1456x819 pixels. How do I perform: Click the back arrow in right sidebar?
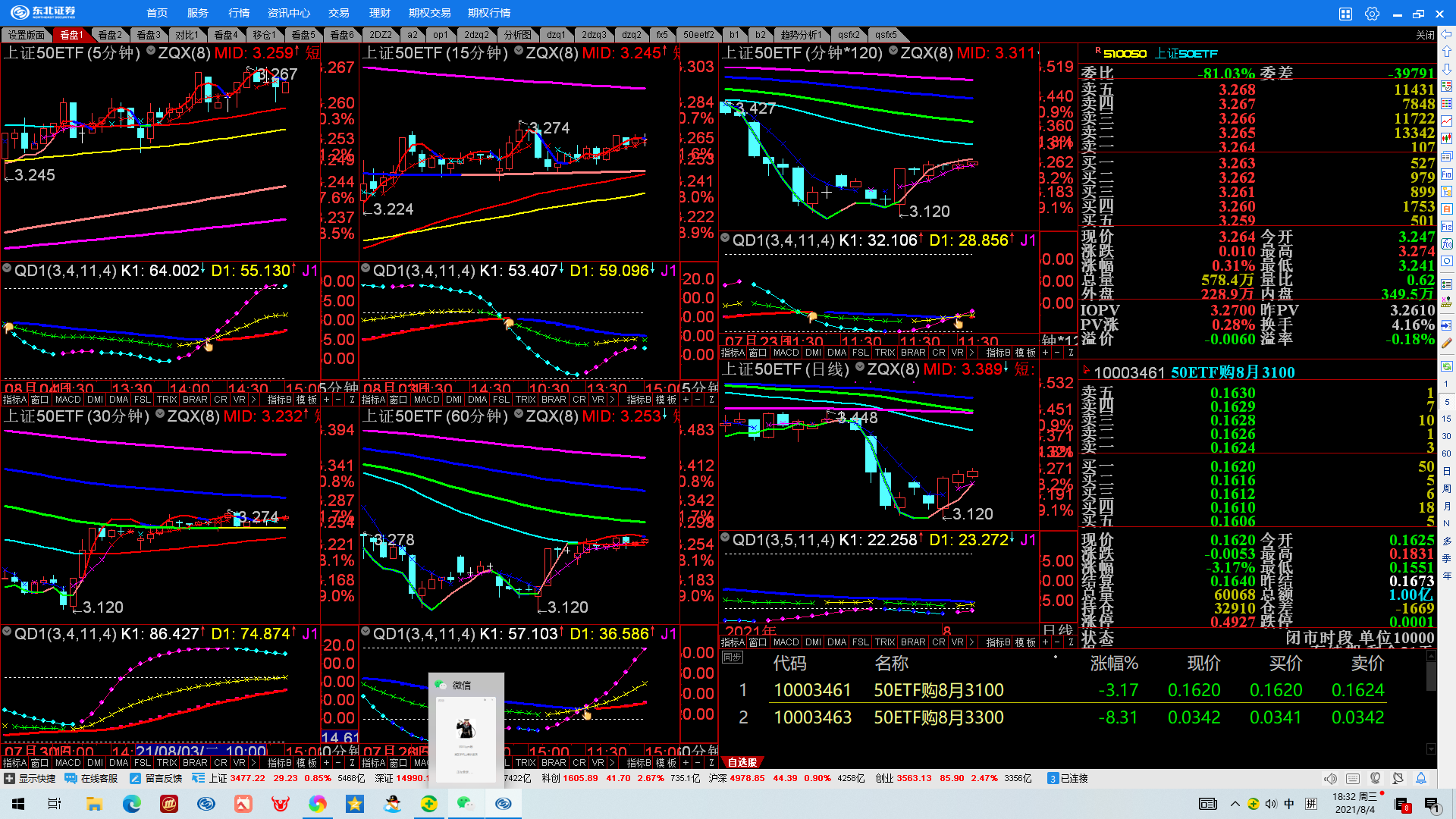(x=1447, y=34)
